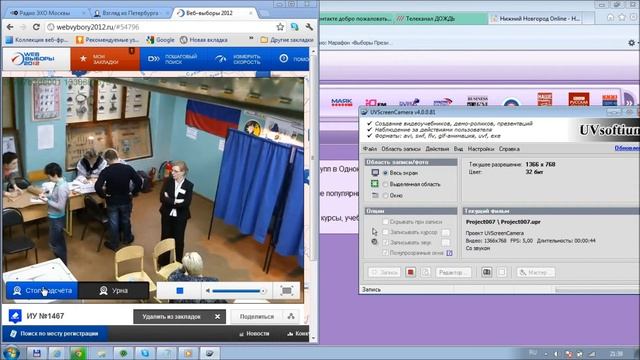Click the share network icon next to Поделиться
640x360 pixels.
[291, 316]
